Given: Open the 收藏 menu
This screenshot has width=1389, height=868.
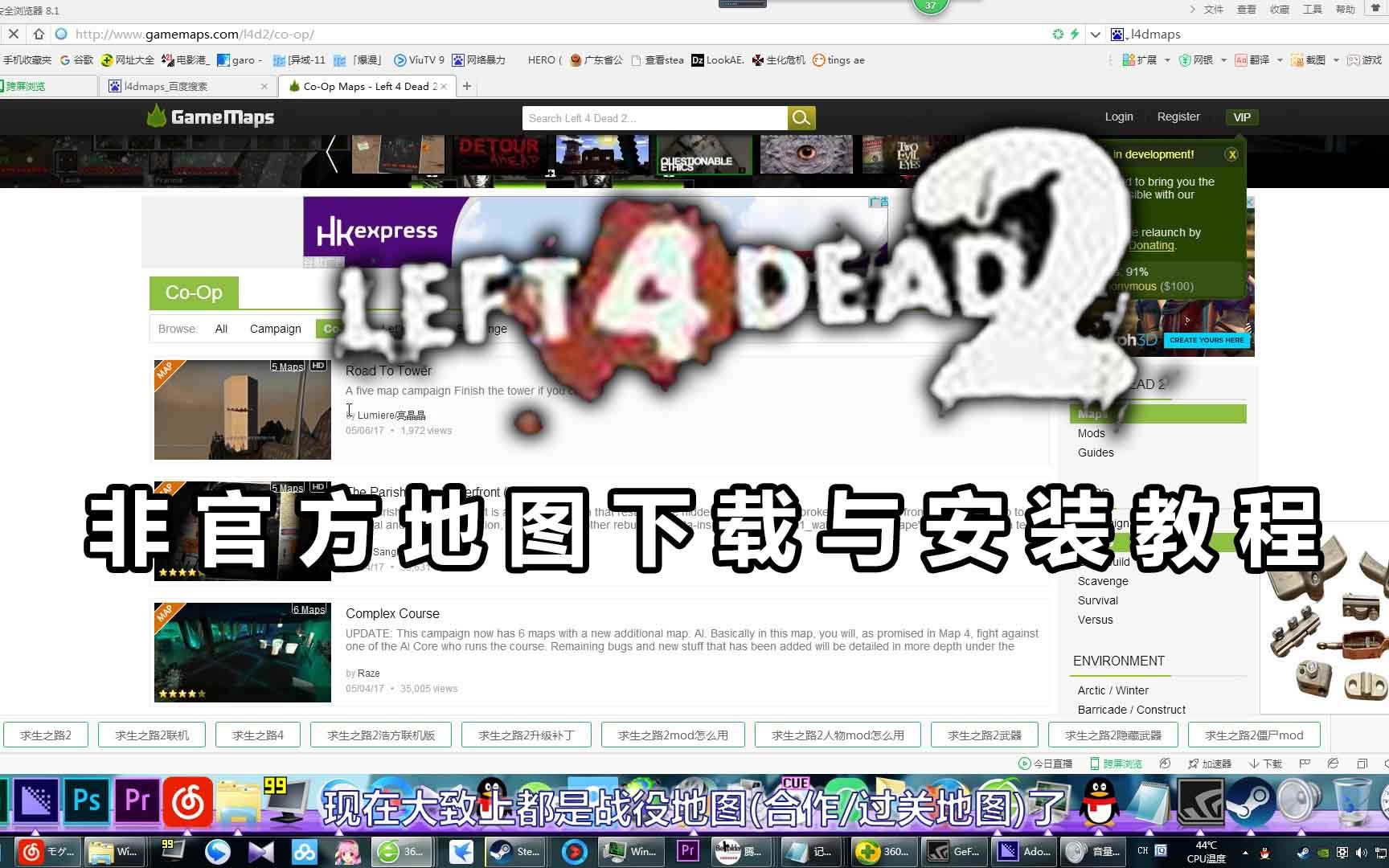Looking at the screenshot, I should (1280, 10).
